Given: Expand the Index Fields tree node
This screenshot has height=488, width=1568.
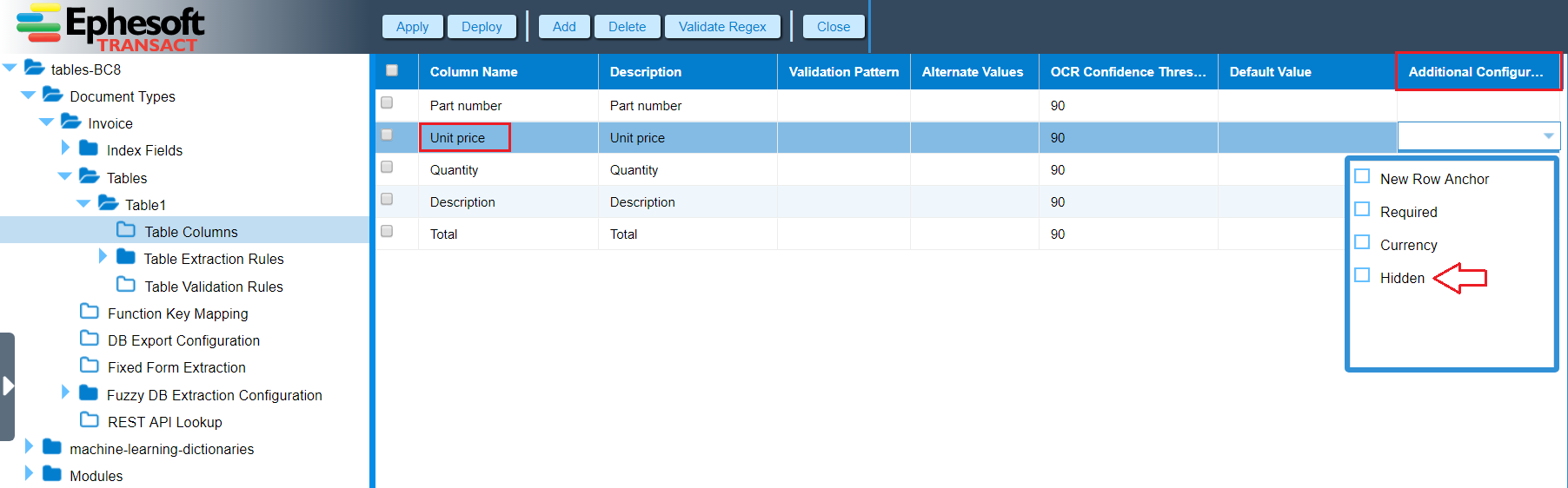Looking at the screenshot, I should (65, 148).
